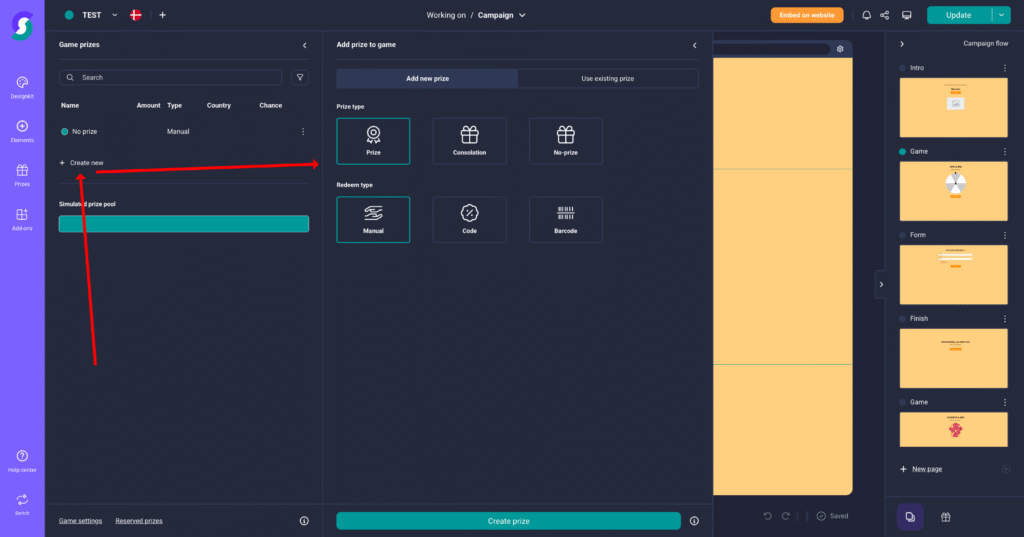The width and height of the screenshot is (1024, 537).
Task: Collapse the Add prize to game panel
Action: coord(695,45)
